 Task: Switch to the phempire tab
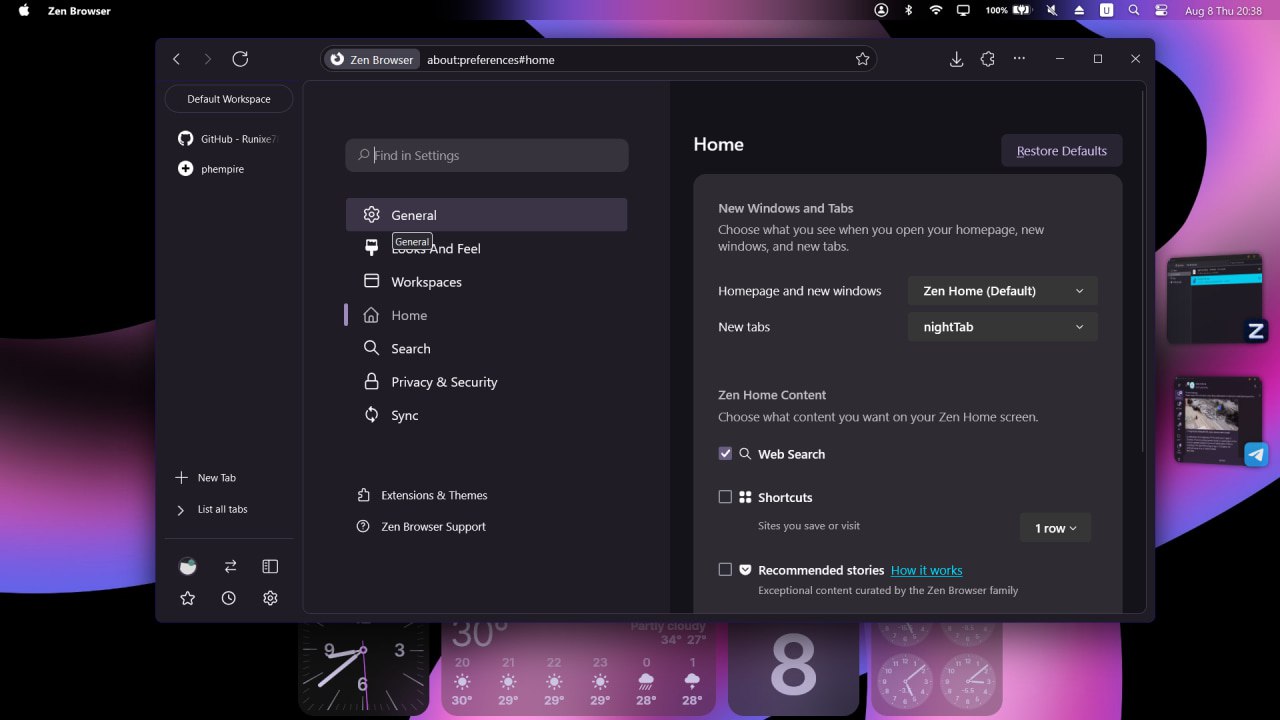coord(228,169)
